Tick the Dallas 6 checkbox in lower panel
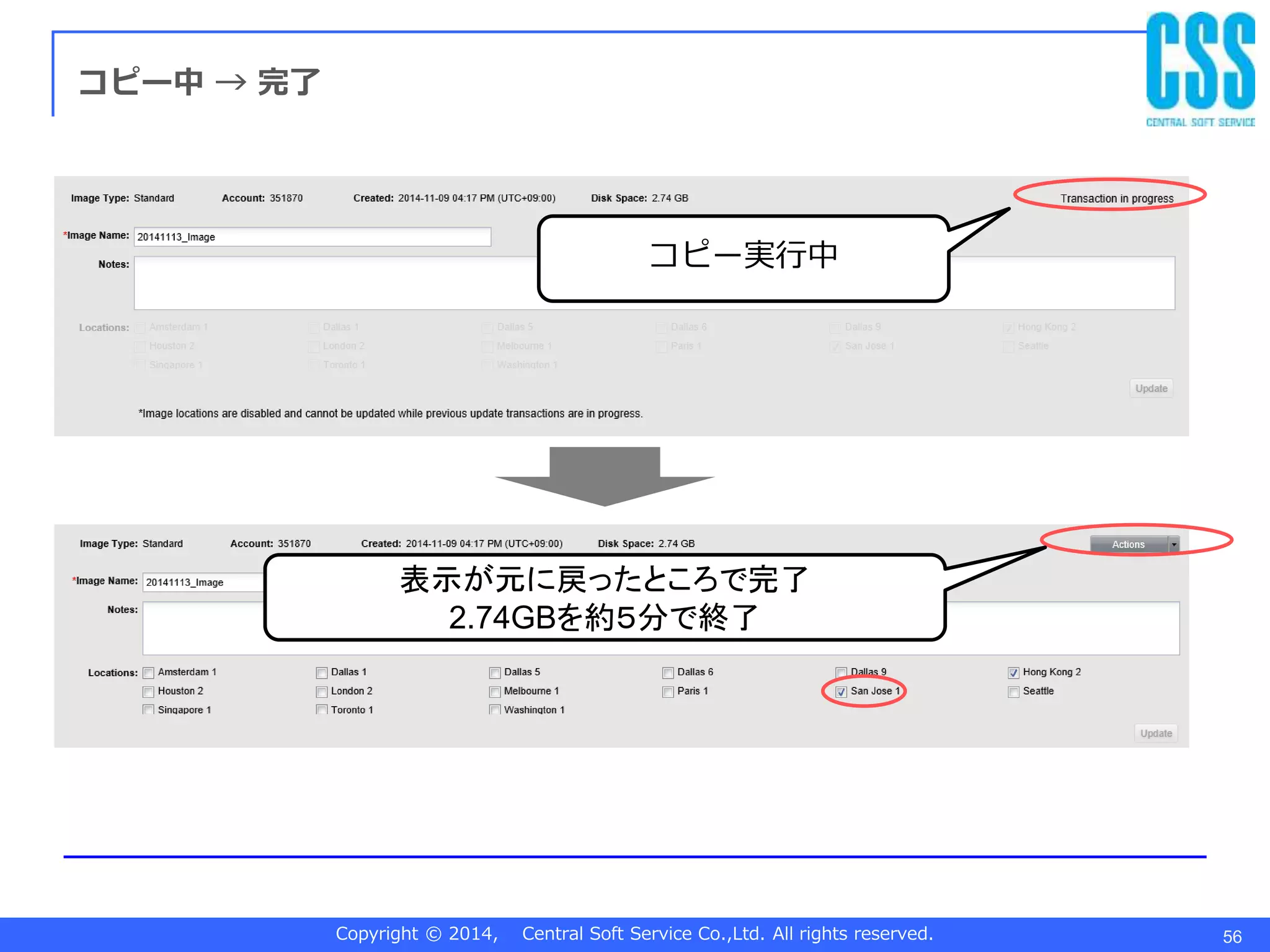 tap(668, 672)
